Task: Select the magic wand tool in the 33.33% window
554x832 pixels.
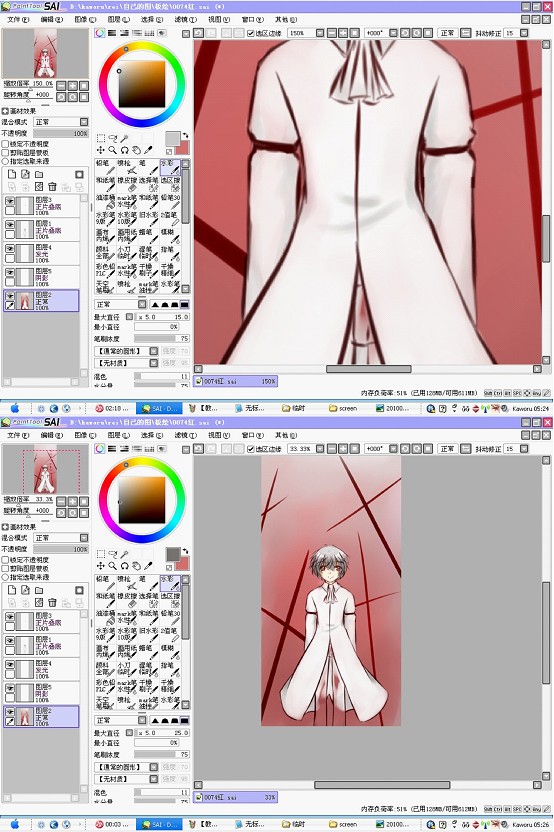Action: point(124,554)
